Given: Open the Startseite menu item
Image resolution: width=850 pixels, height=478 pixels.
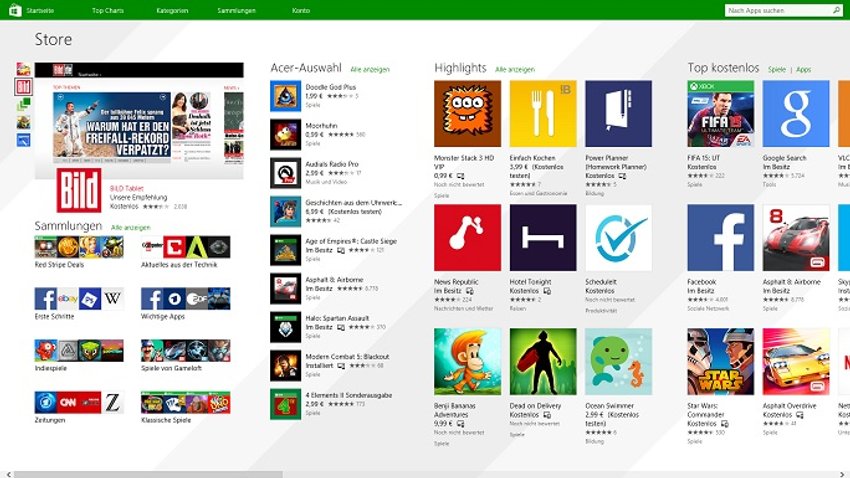Looking at the screenshot, I should click(40, 10).
